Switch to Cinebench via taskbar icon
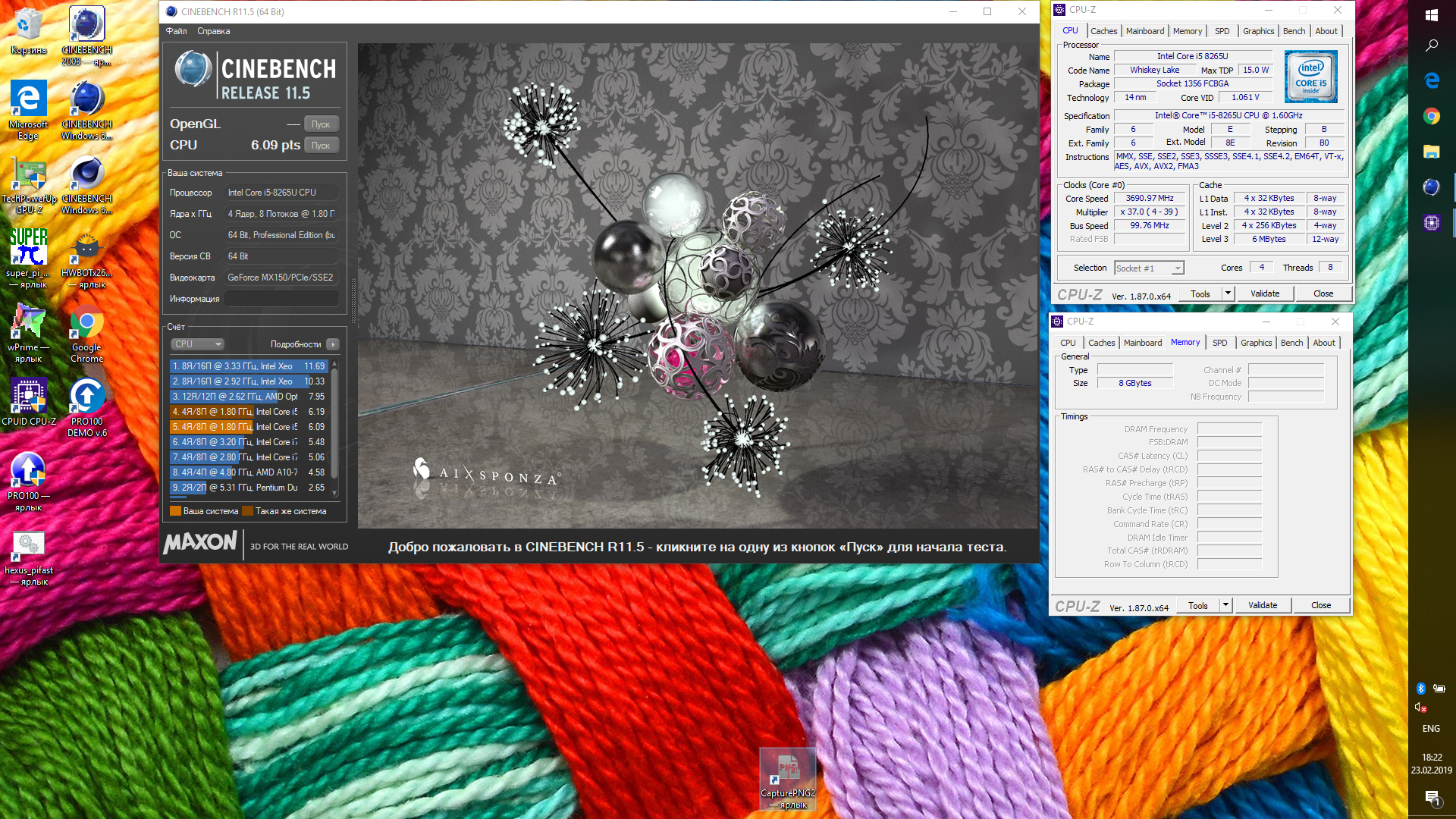The image size is (1456, 819). pyautogui.click(x=1432, y=187)
